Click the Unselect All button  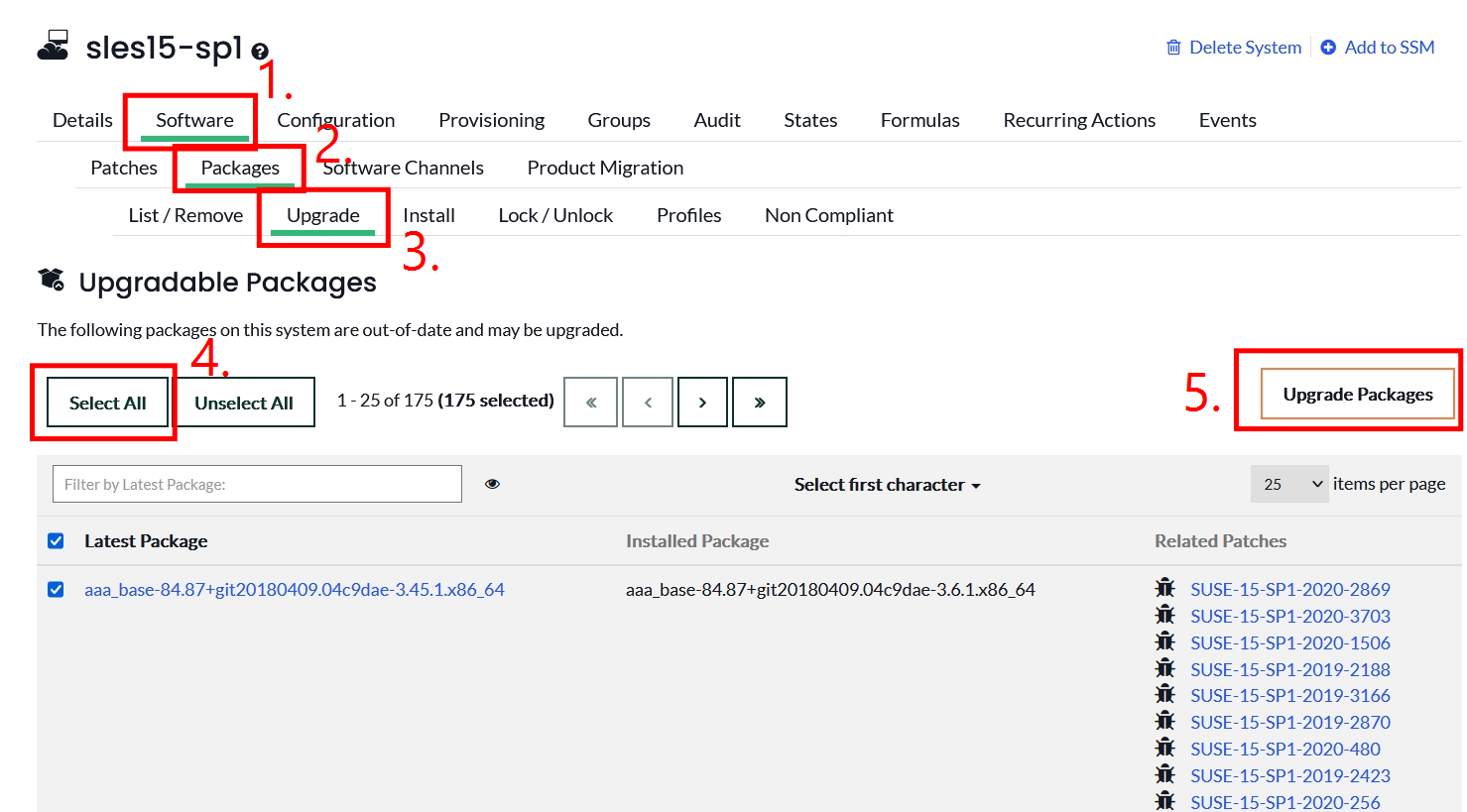[x=244, y=403]
